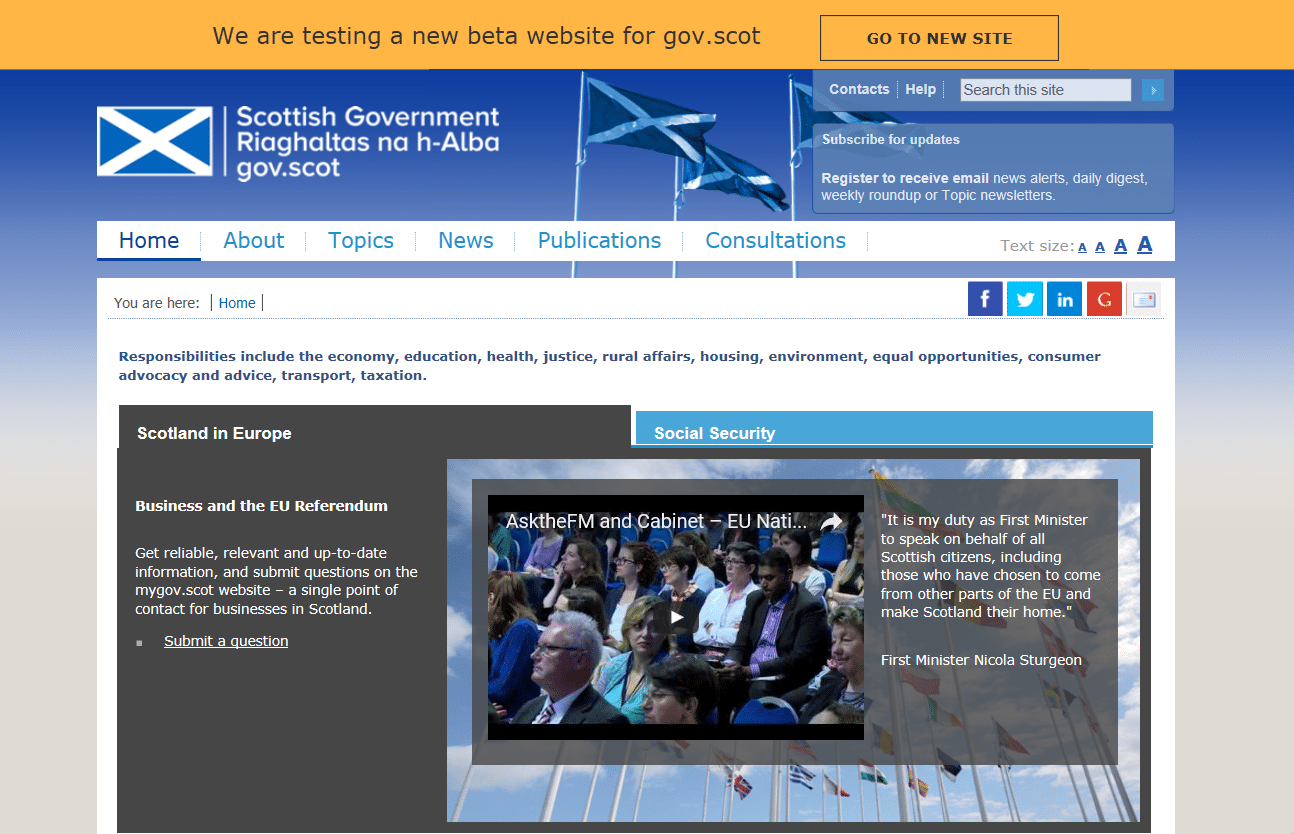Share page on LinkedIn icon
1294x834 pixels.
tap(1065, 299)
